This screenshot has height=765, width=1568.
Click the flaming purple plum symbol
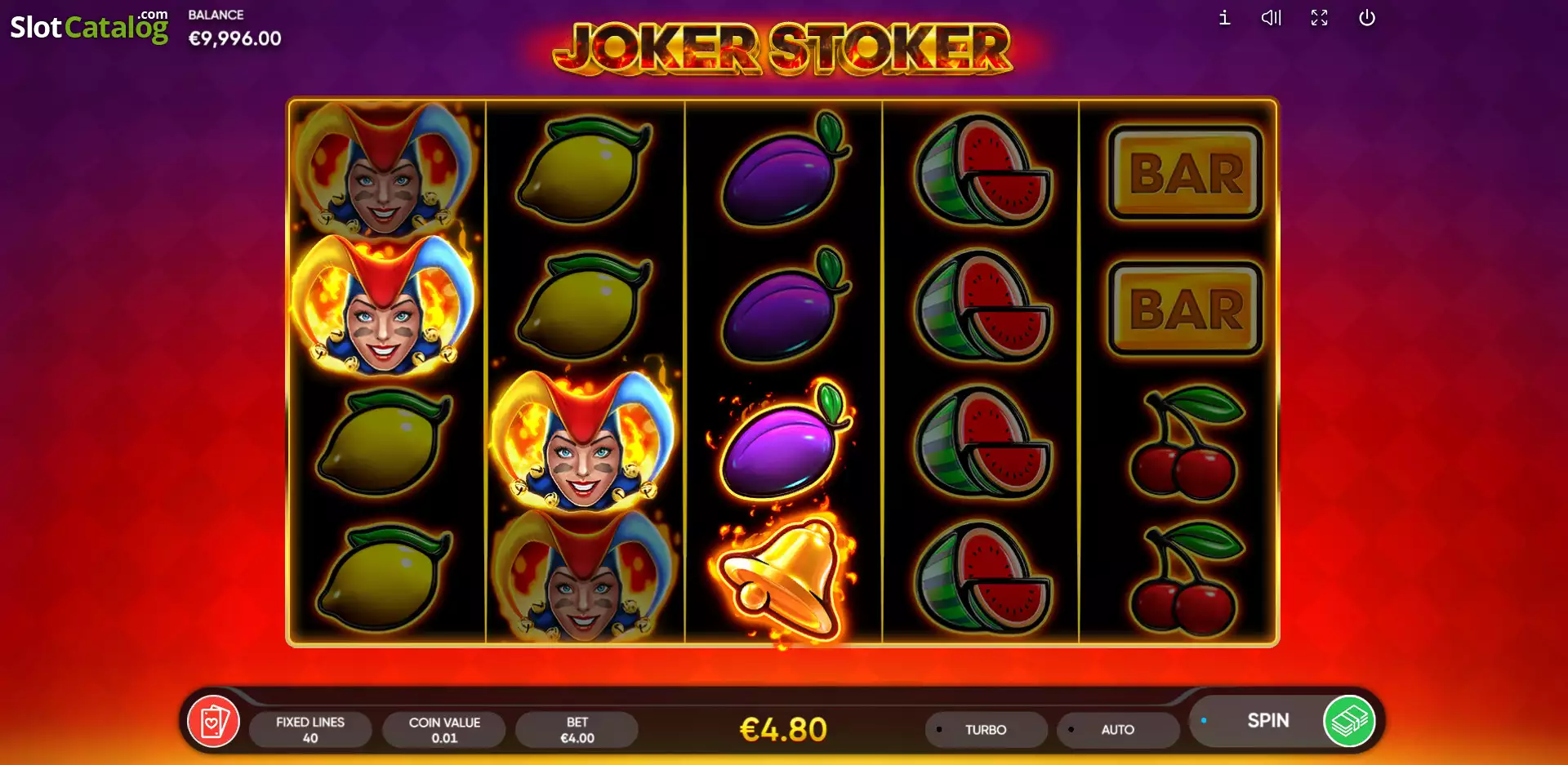tap(782, 442)
